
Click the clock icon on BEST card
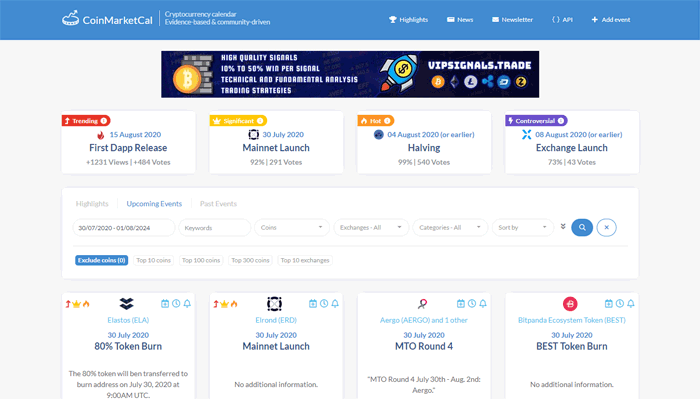tap(620, 303)
